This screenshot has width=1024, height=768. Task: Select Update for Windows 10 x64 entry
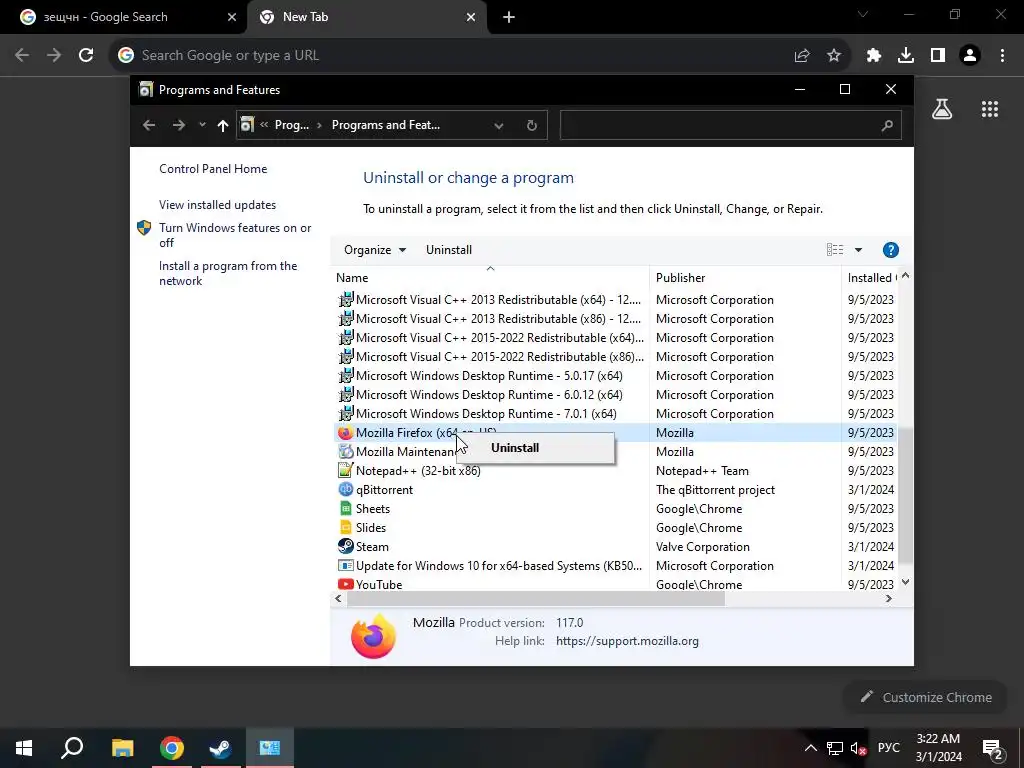tap(614, 566)
